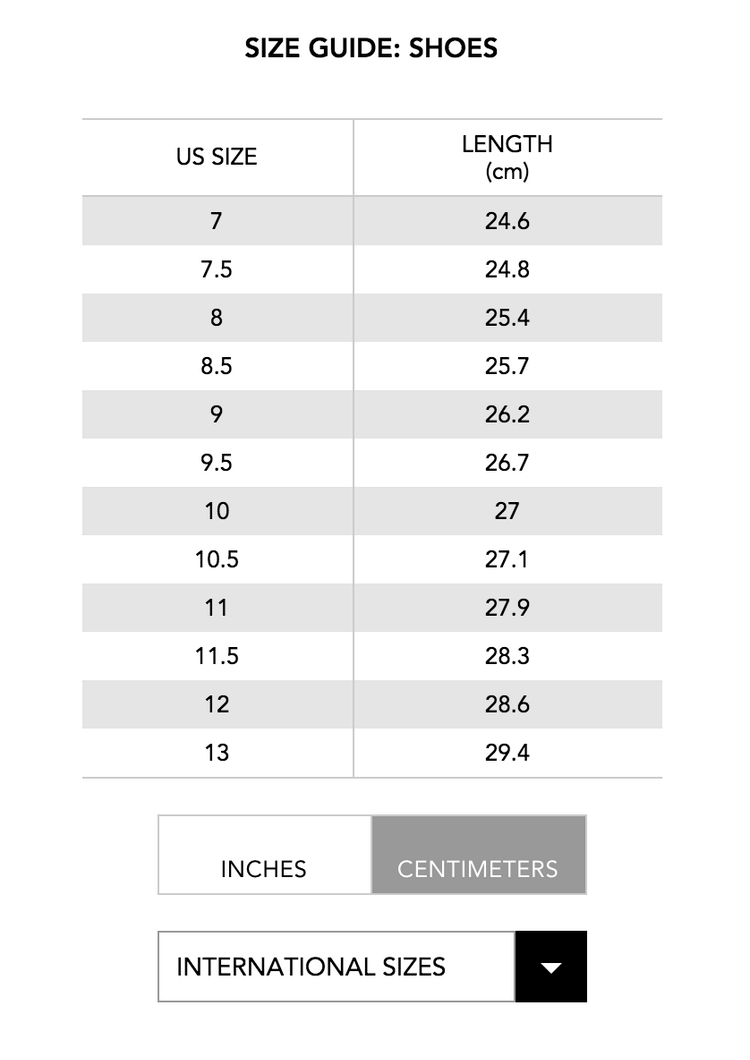Click the 27.1 length value
This screenshot has height=1060, width=750.
[x=507, y=560]
